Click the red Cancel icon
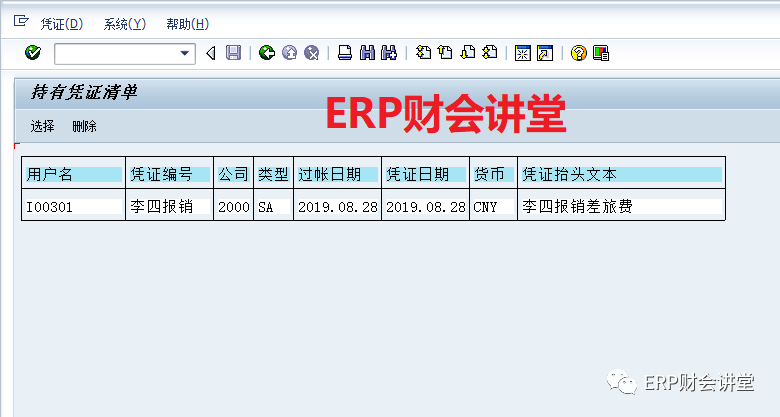Image resolution: width=780 pixels, height=417 pixels. pos(312,53)
